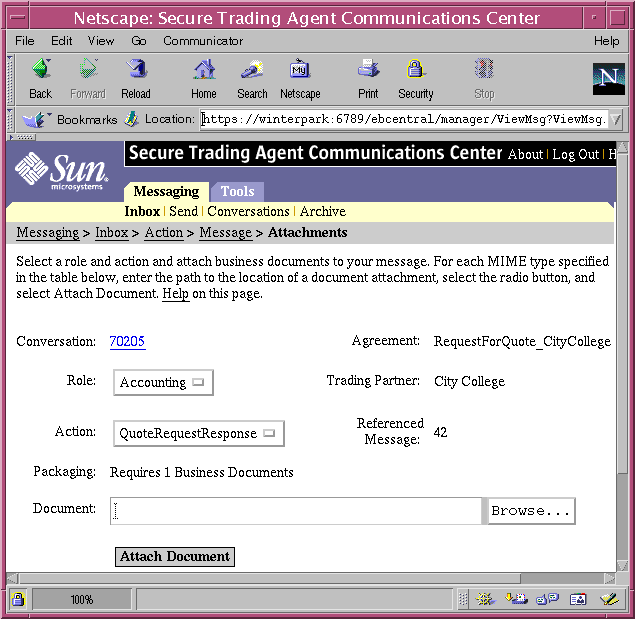Go to the Home page icon
635x619 pixels.
coord(204,69)
